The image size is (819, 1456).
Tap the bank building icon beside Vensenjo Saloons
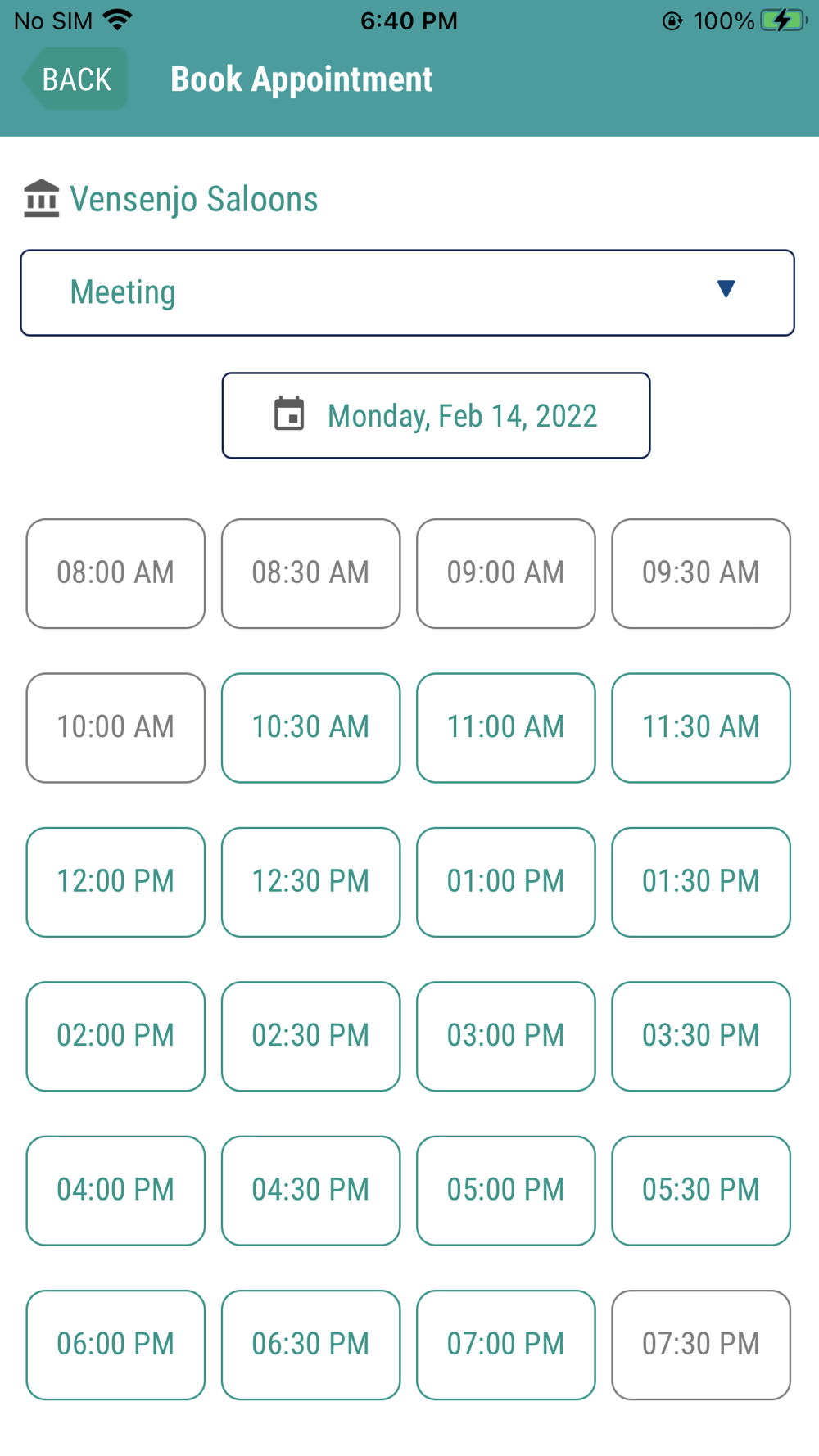[x=42, y=199]
